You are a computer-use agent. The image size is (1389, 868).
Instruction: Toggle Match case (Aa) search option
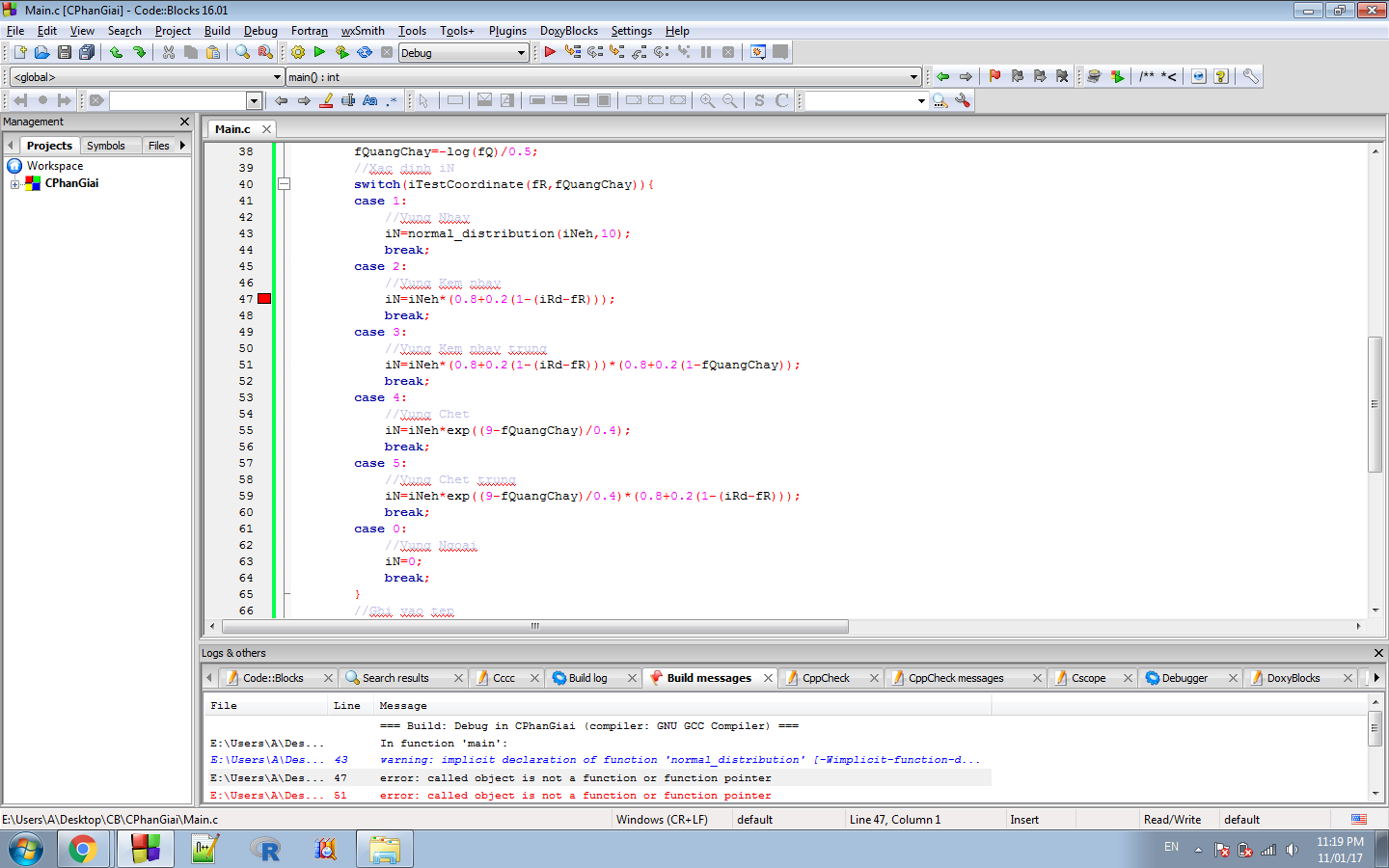tap(369, 100)
